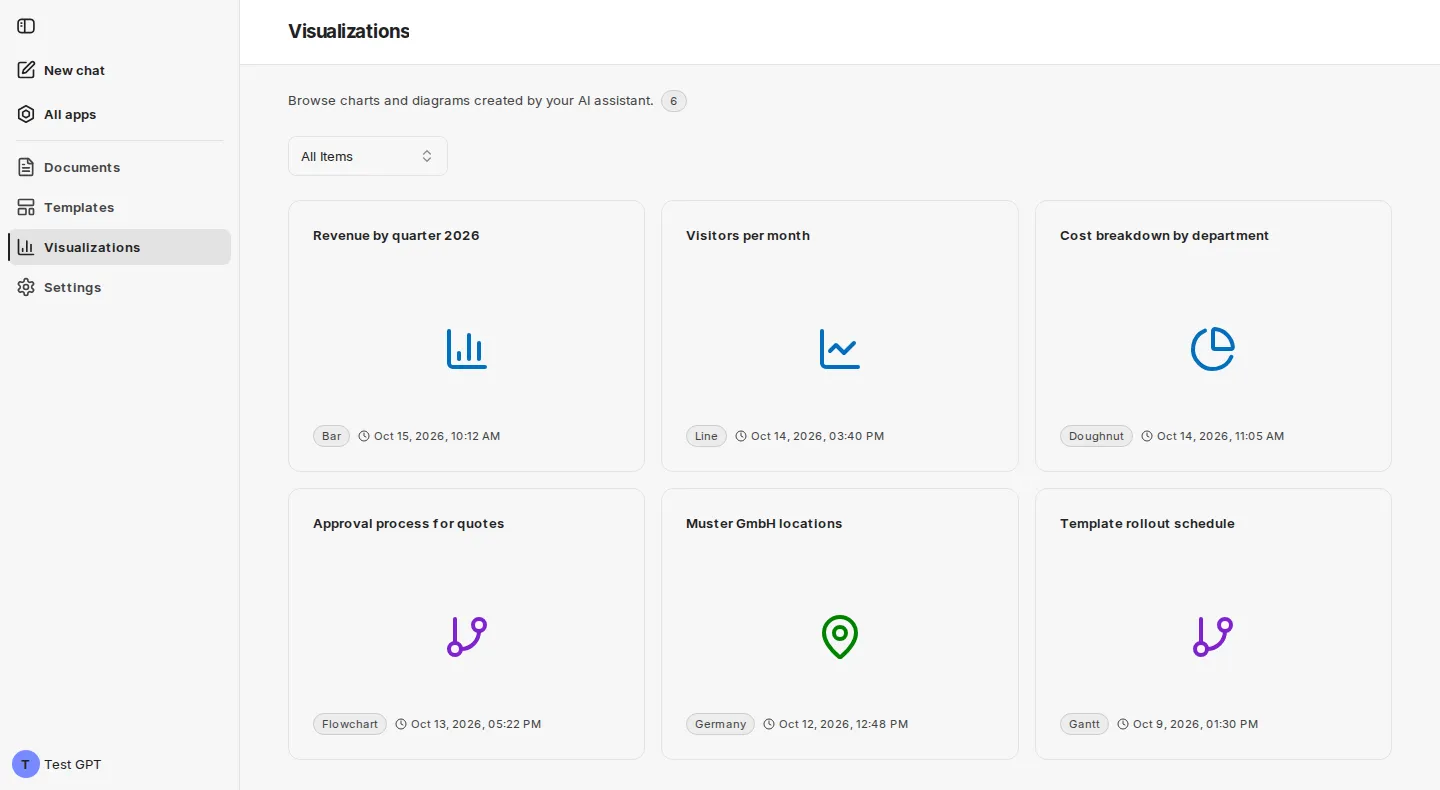Click the Germany tag on Muster GmbH card
Viewport: 1440px width, 790px height.
coord(720,724)
